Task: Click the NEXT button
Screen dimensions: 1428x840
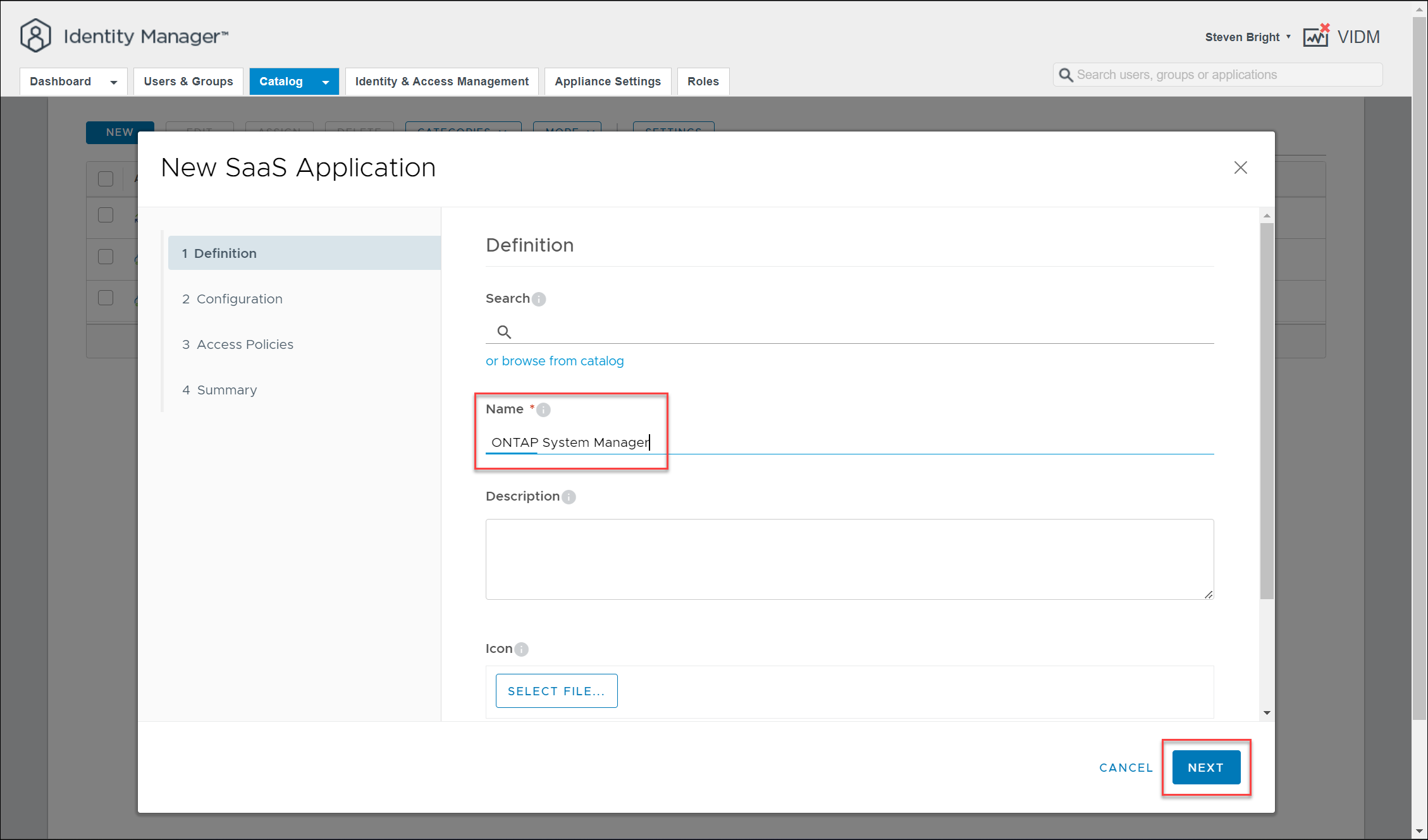Action: click(x=1205, y=767)
